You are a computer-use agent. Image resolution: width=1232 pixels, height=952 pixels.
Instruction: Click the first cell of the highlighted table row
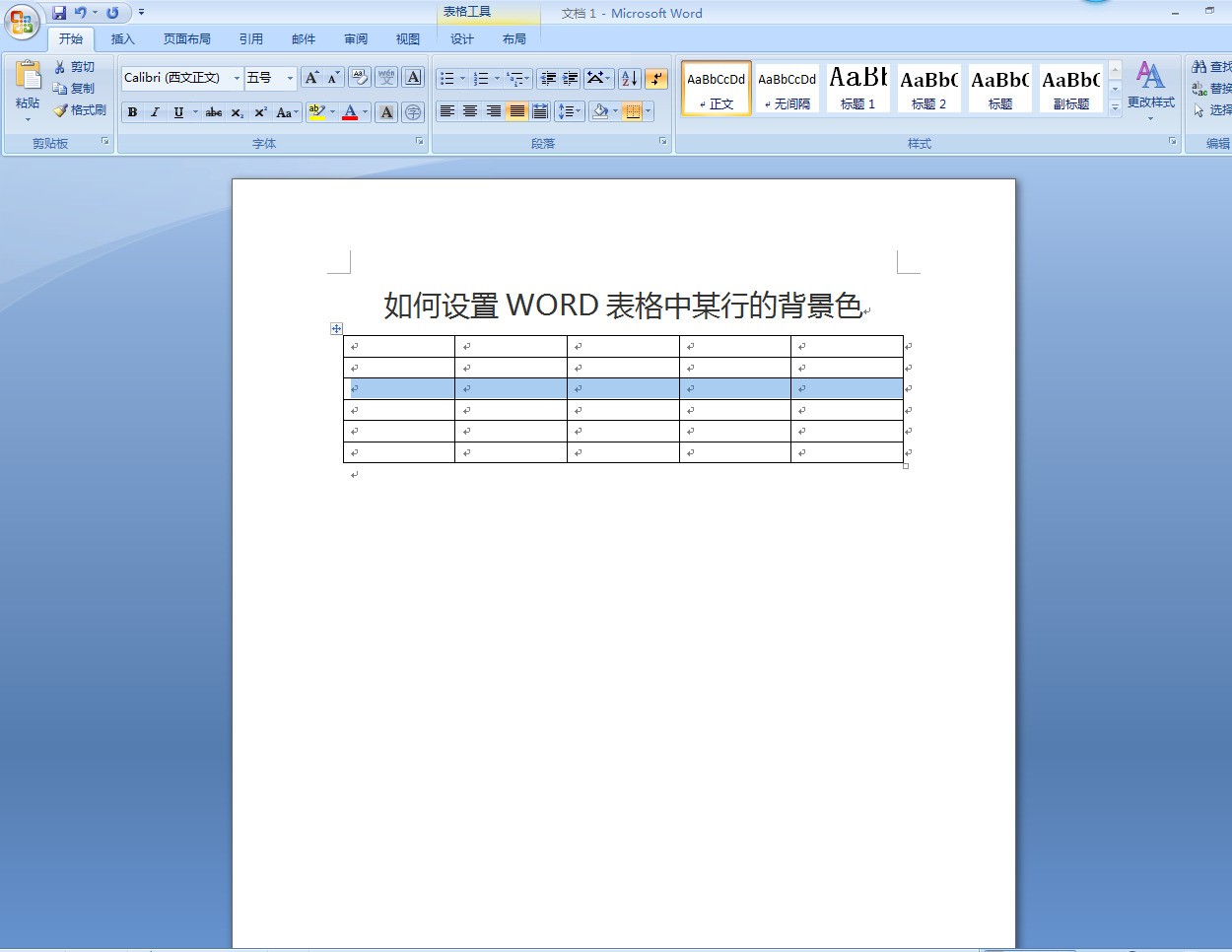399,388
